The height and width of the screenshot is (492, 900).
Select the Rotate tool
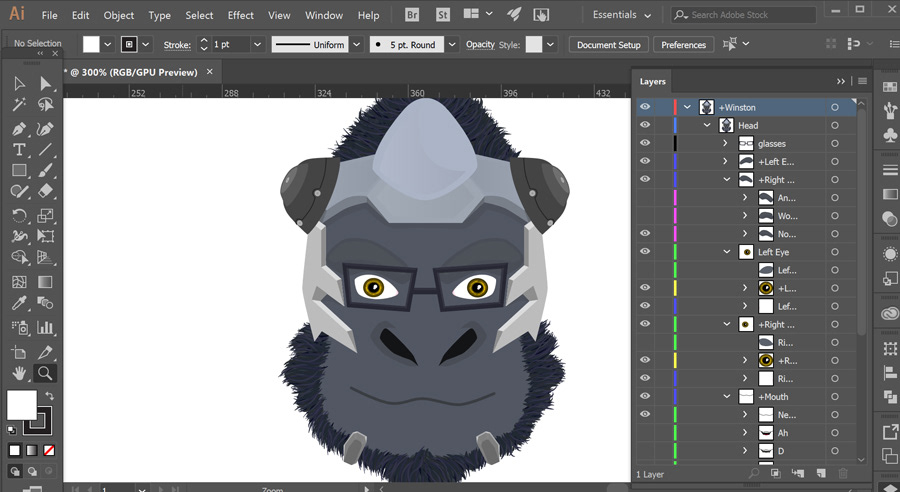coord(19,215)
